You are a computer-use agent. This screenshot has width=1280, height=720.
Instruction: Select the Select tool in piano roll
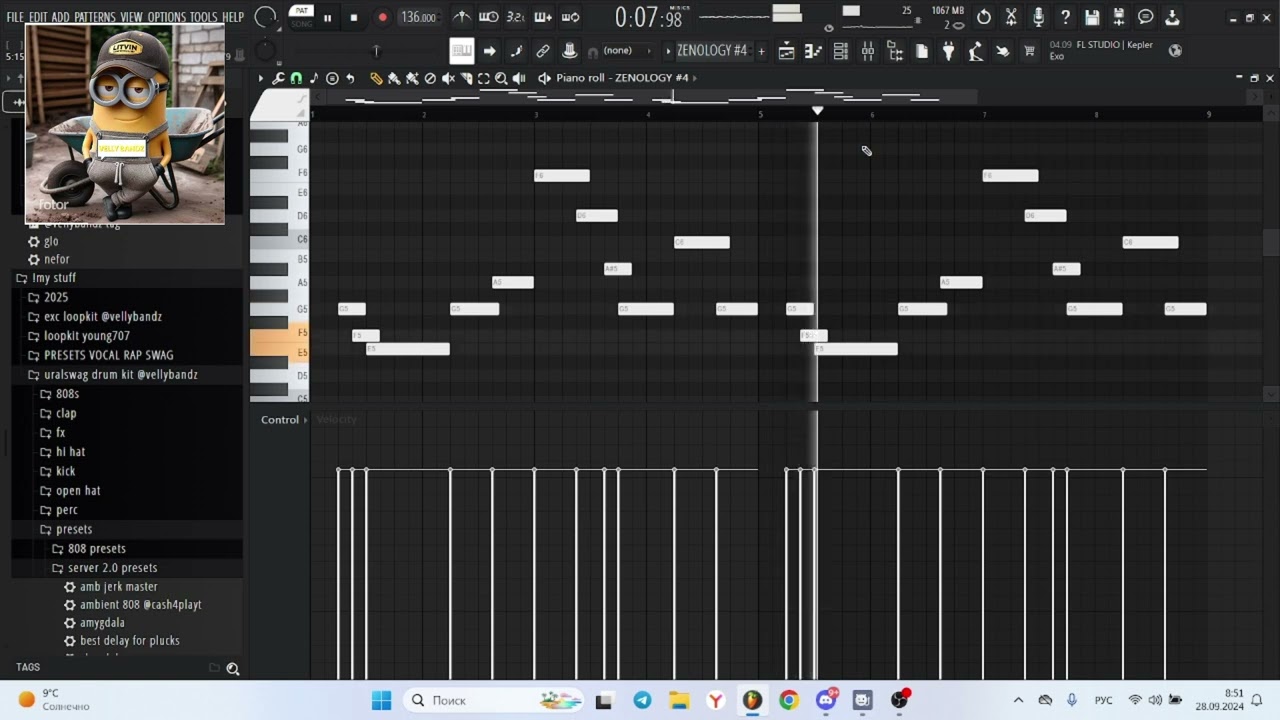484,78
